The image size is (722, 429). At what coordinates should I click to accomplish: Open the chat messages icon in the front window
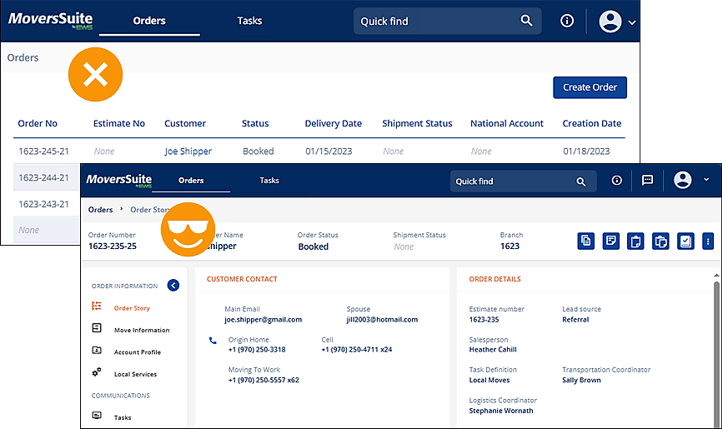[647, 180]
